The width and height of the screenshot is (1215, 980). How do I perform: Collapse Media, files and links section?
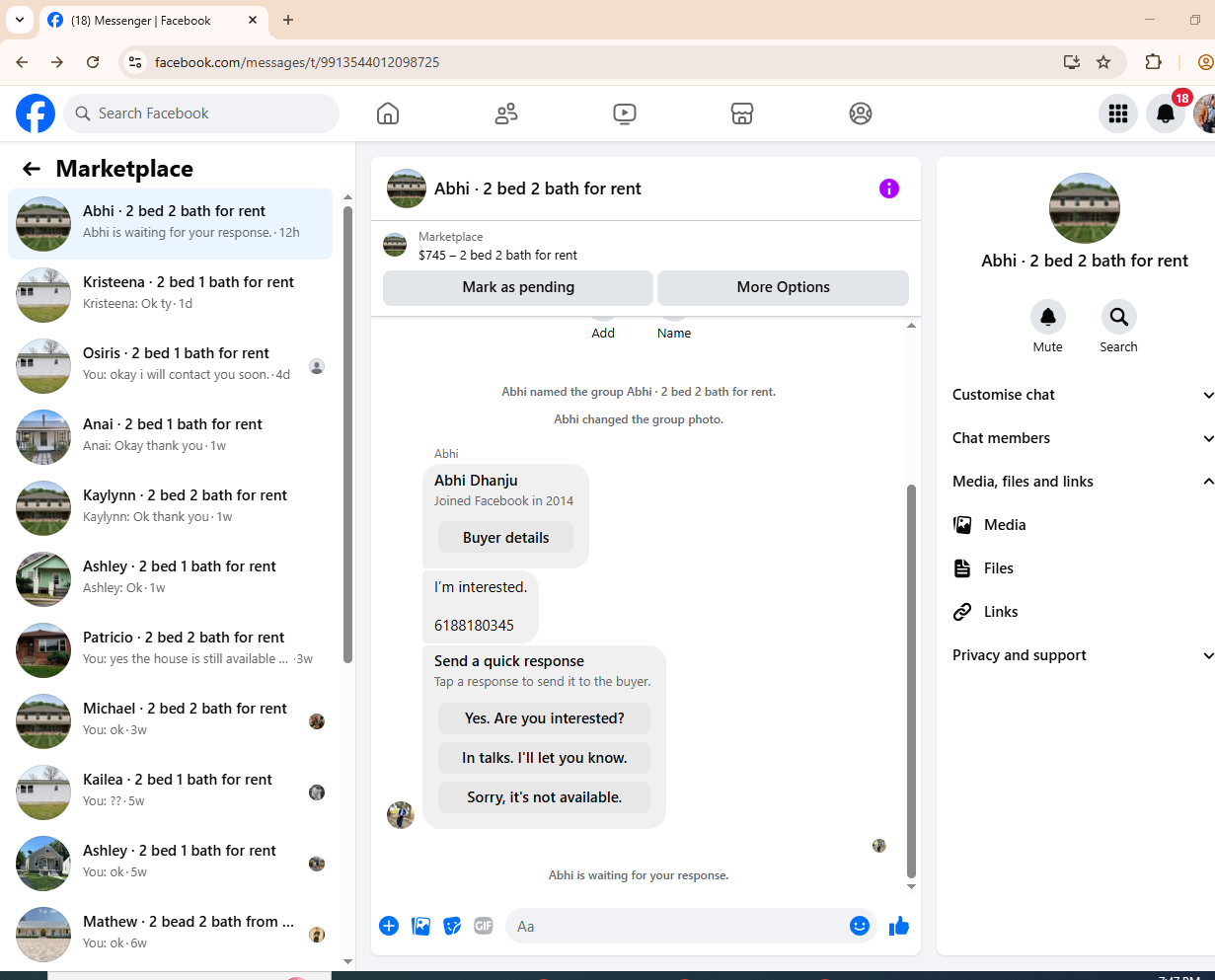pos(1083,482)
